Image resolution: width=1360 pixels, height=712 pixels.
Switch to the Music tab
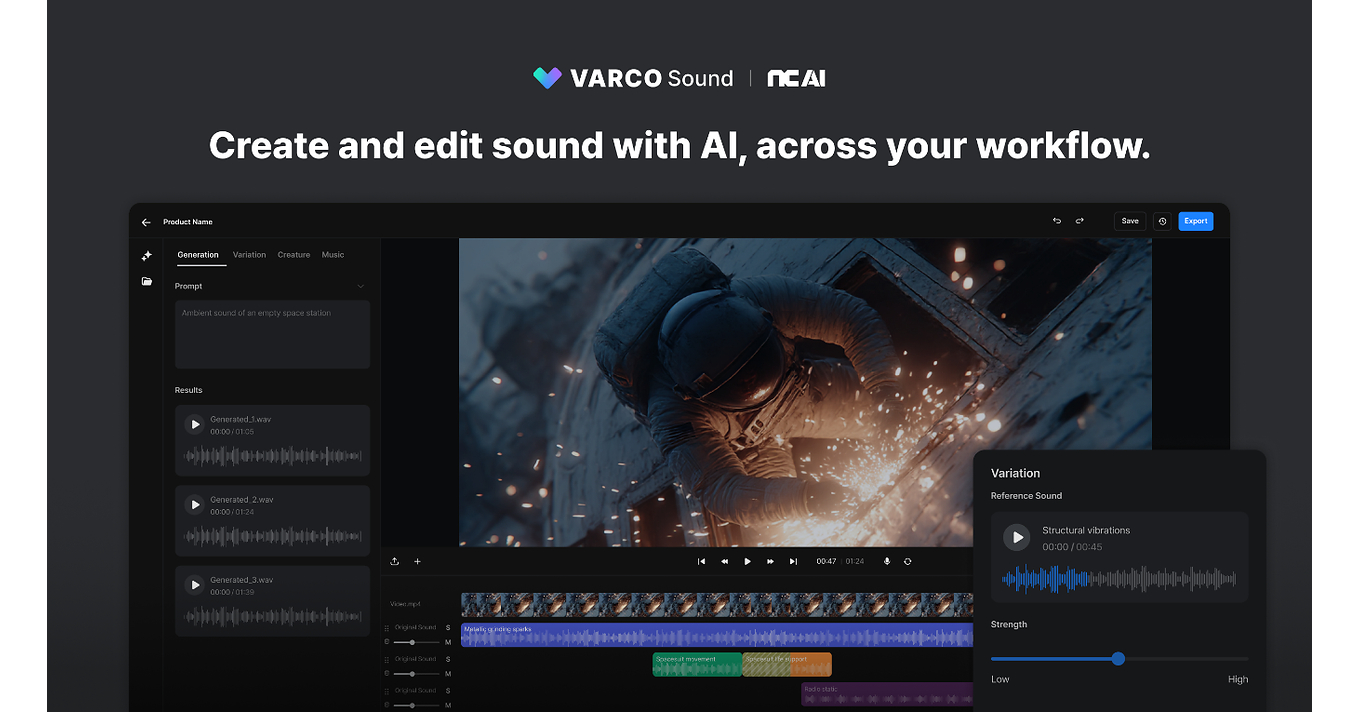(x=333, y=255)
